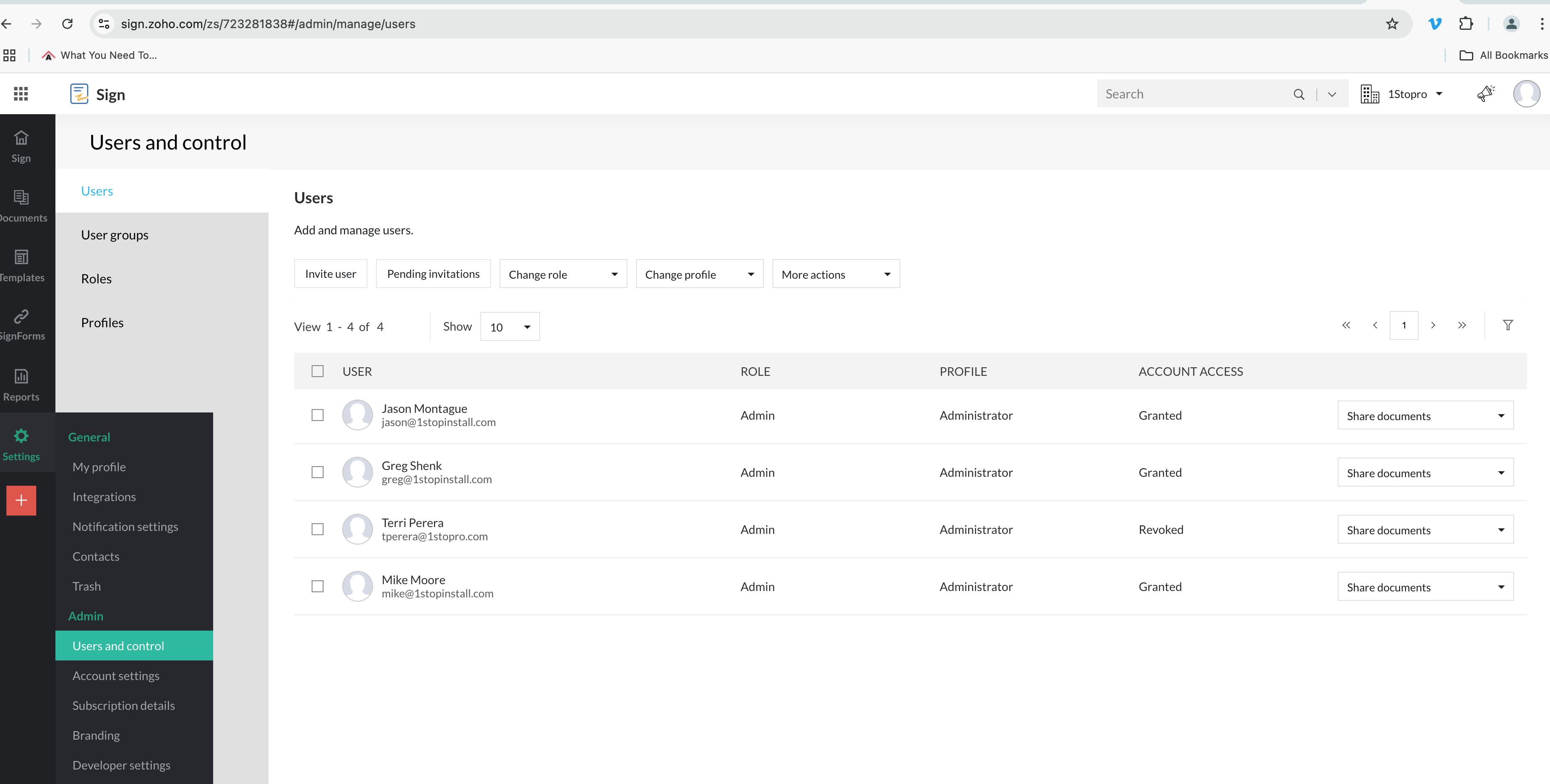Open Pending invitations
This screenshot has width=1550, height=784.
point(433,274)
